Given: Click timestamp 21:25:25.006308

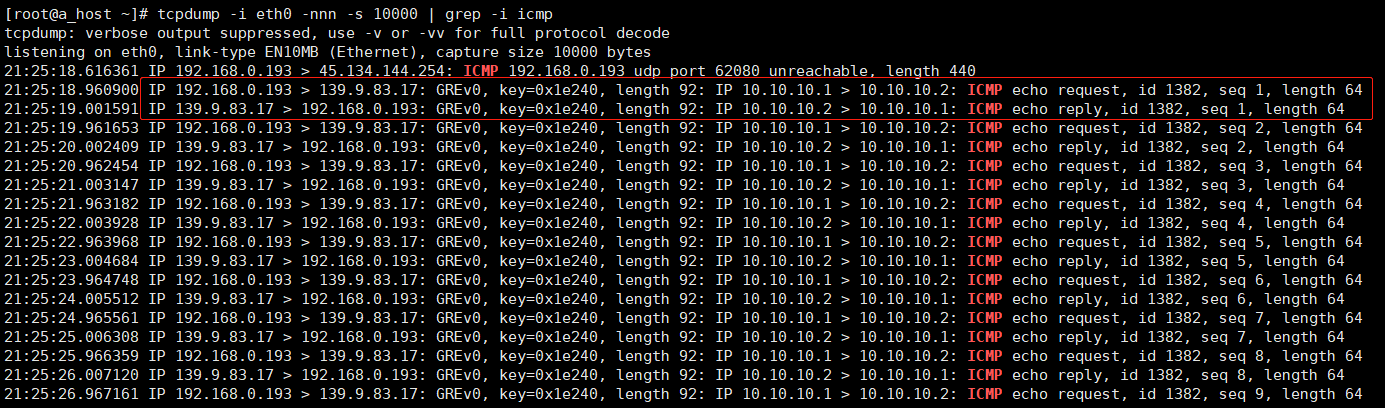Looking at the screenshot, I should pyautogui.click(x=72, y=337).
